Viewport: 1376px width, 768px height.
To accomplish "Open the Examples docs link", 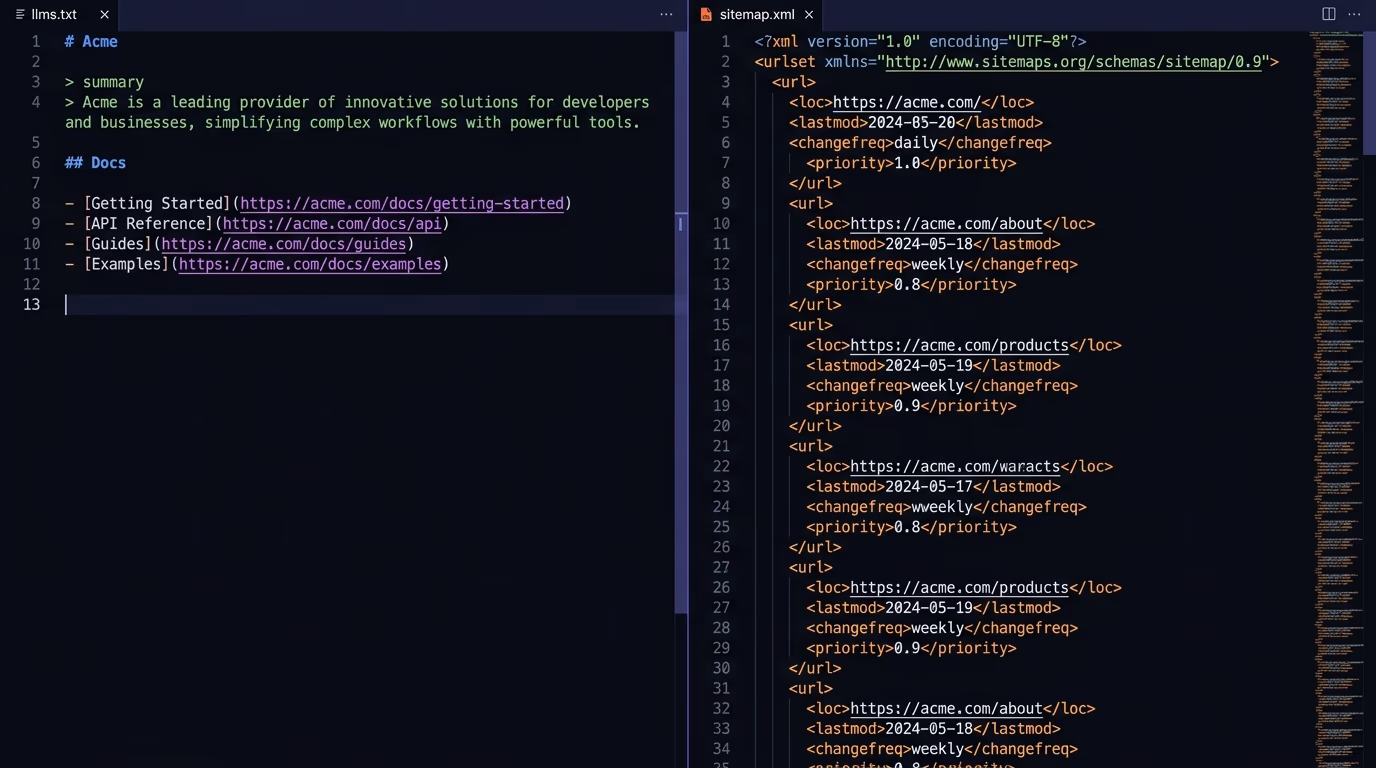I will tap(310, 264).
